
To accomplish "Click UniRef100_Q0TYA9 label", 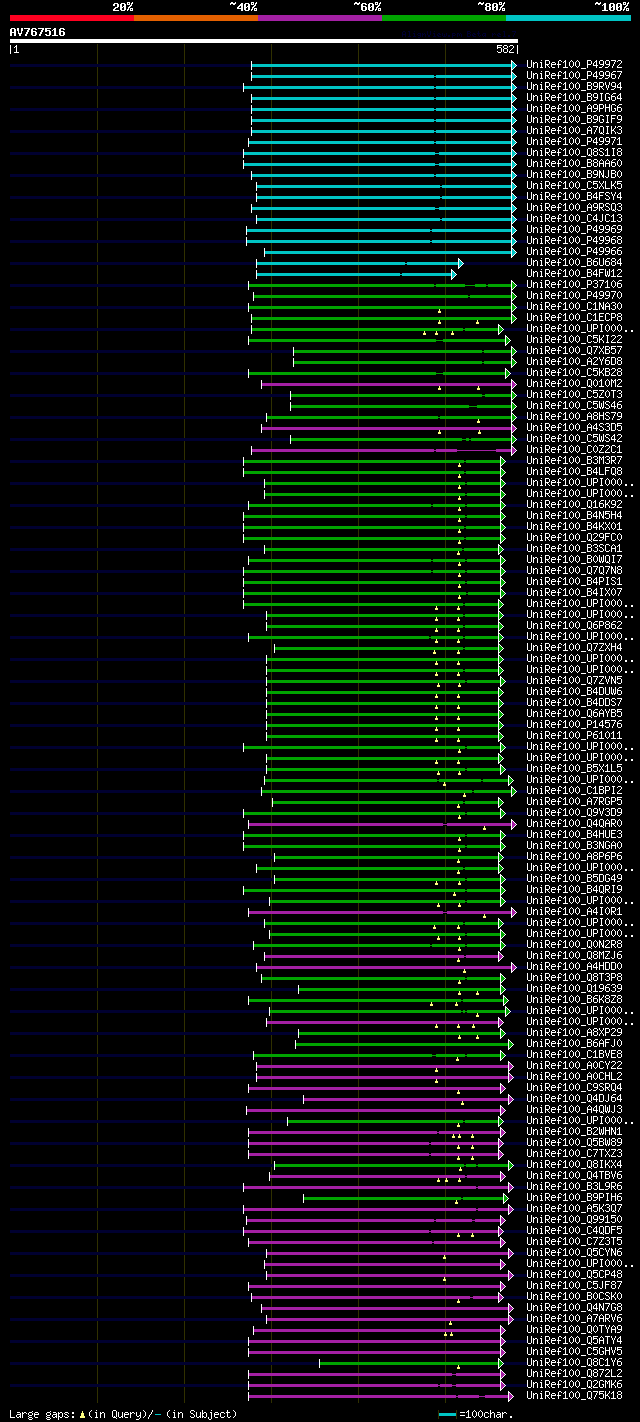I will pyautogui.click(x=574, y=1329).
